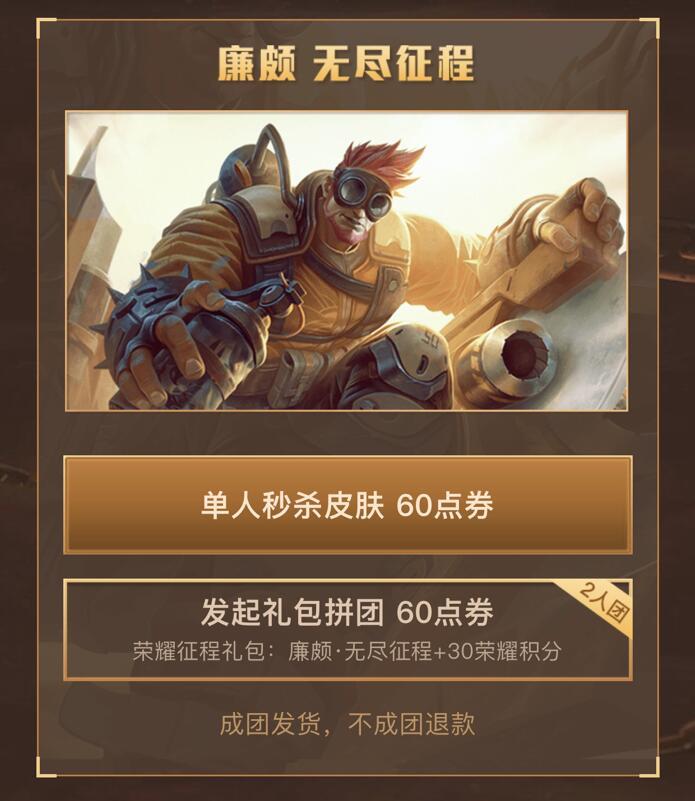Image resolution: width=695 pixels, height=801 pixels.
Task: Tap the 2人团 corner badge
Action: coord(604,602)
